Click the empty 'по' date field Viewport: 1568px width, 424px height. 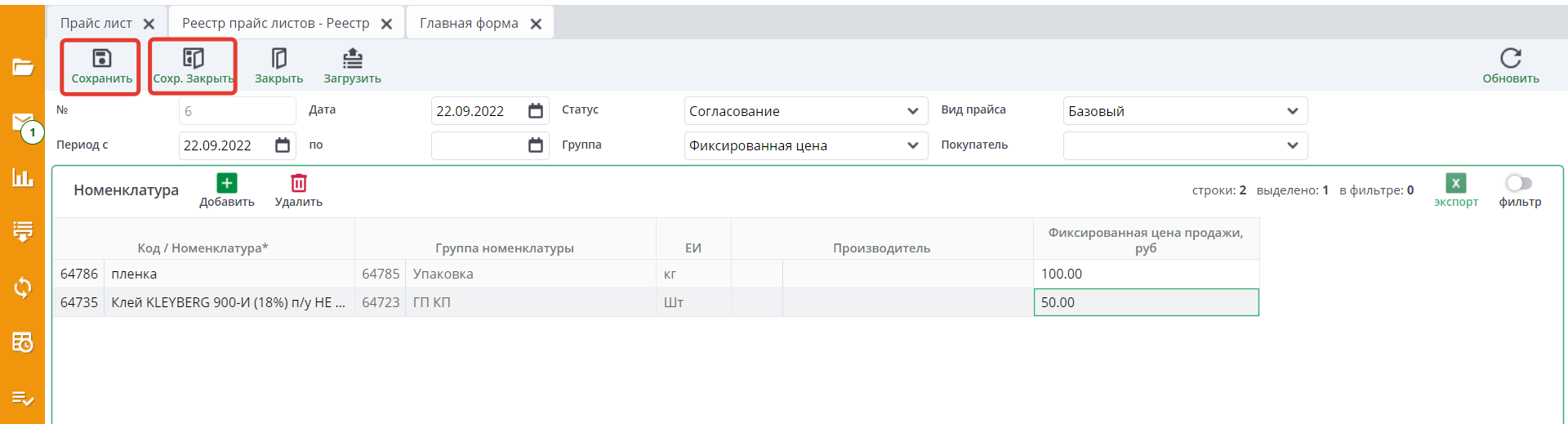[x=478, y=145]
